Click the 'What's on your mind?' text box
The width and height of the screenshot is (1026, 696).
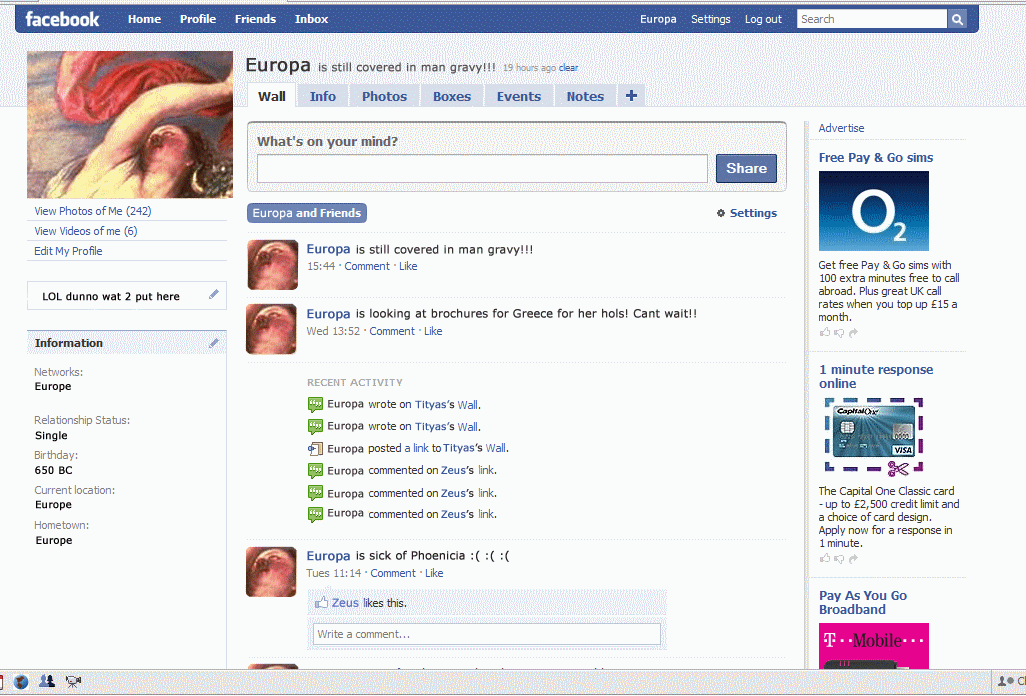(x=482, y=169)
